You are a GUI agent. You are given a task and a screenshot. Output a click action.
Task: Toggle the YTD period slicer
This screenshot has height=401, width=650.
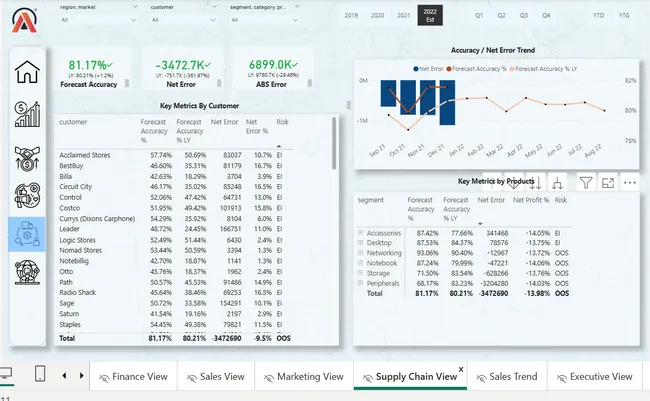(598, 16)
